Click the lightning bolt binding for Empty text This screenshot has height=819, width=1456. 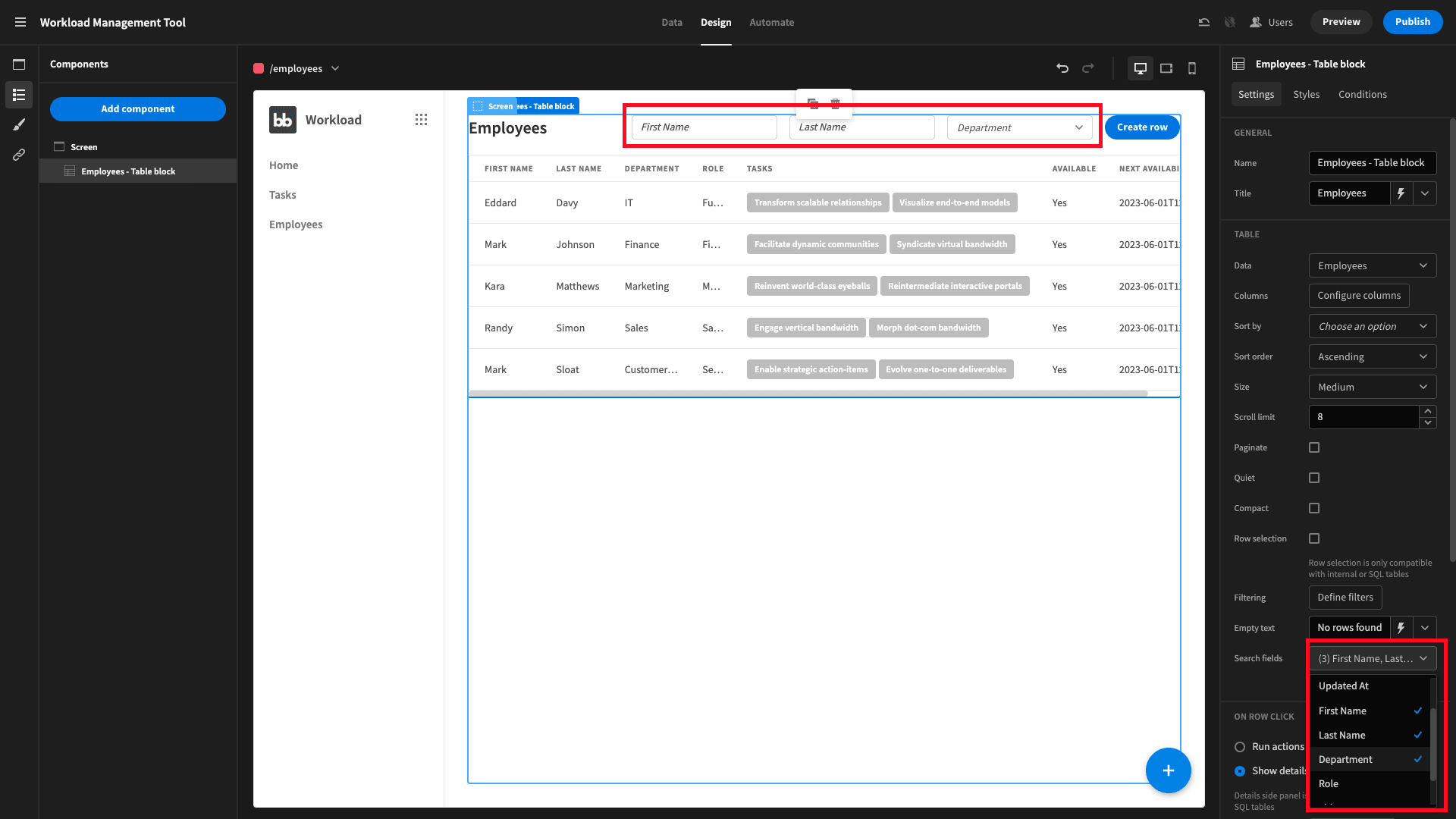click(x=1401, y=628)
